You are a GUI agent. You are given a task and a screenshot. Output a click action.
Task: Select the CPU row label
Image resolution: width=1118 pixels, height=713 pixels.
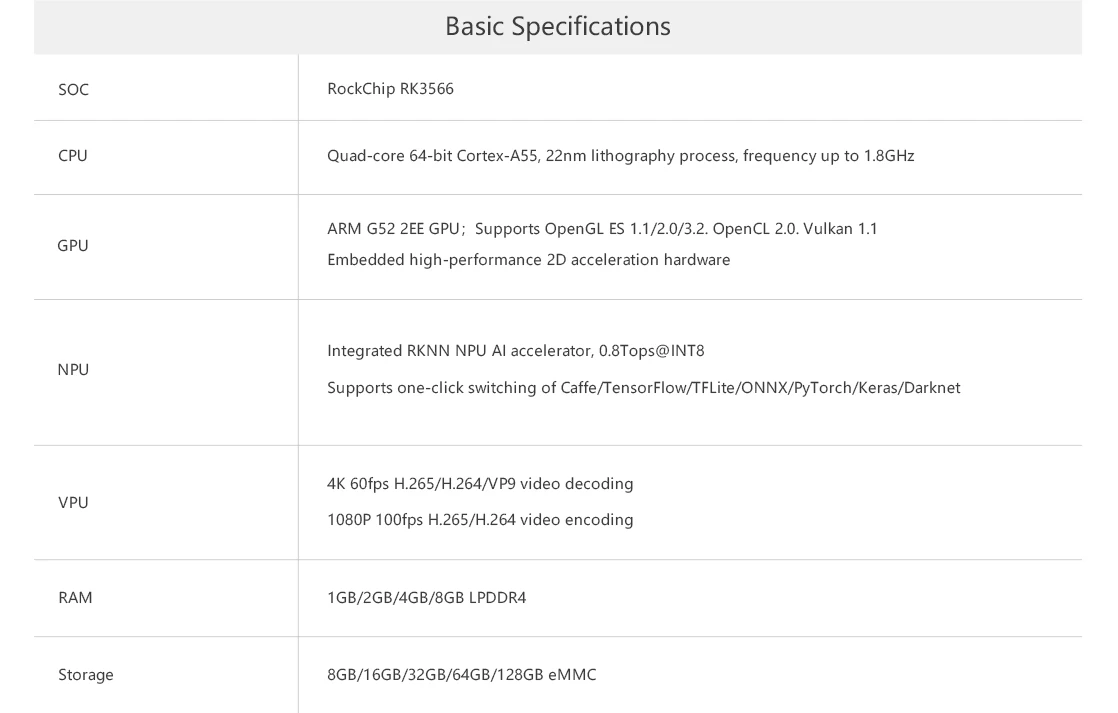pos(73,155)
